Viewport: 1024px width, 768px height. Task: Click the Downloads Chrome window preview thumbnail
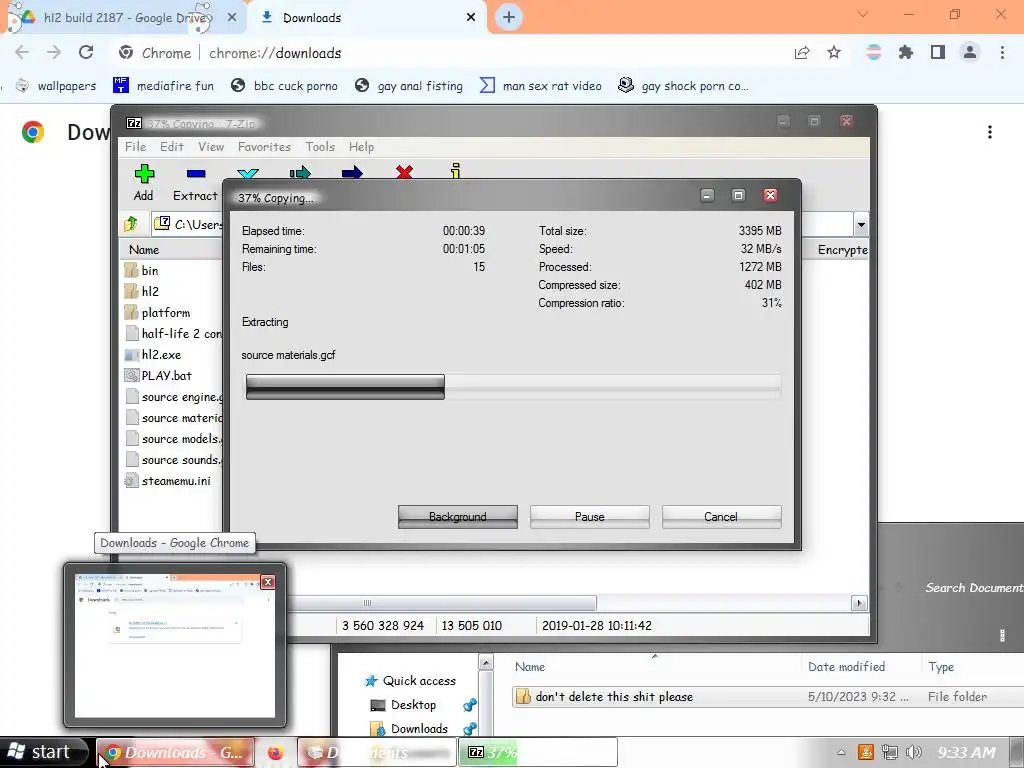click(x=174, y=645)
